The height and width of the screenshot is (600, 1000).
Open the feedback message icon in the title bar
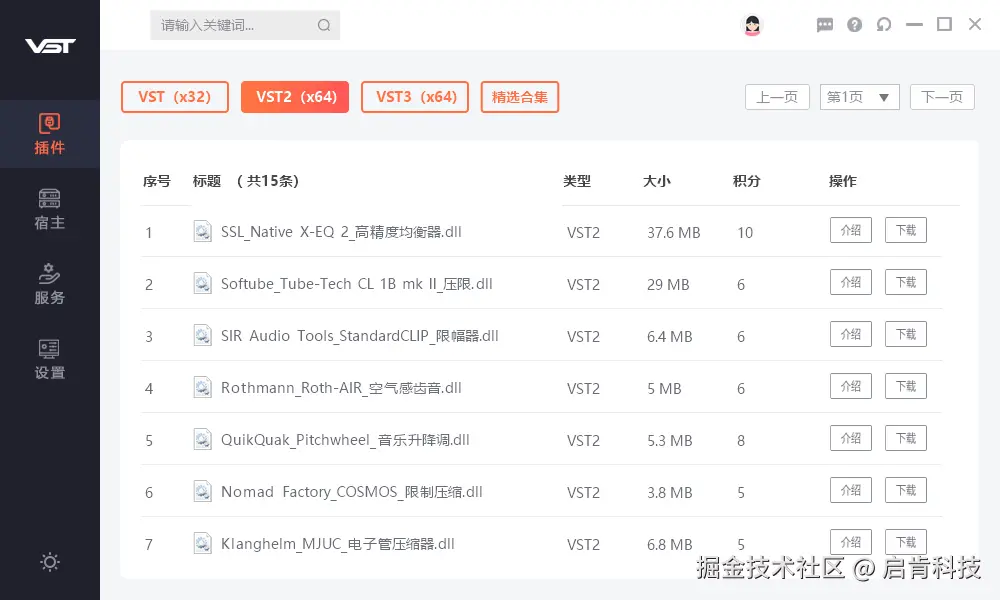point(824,25)
